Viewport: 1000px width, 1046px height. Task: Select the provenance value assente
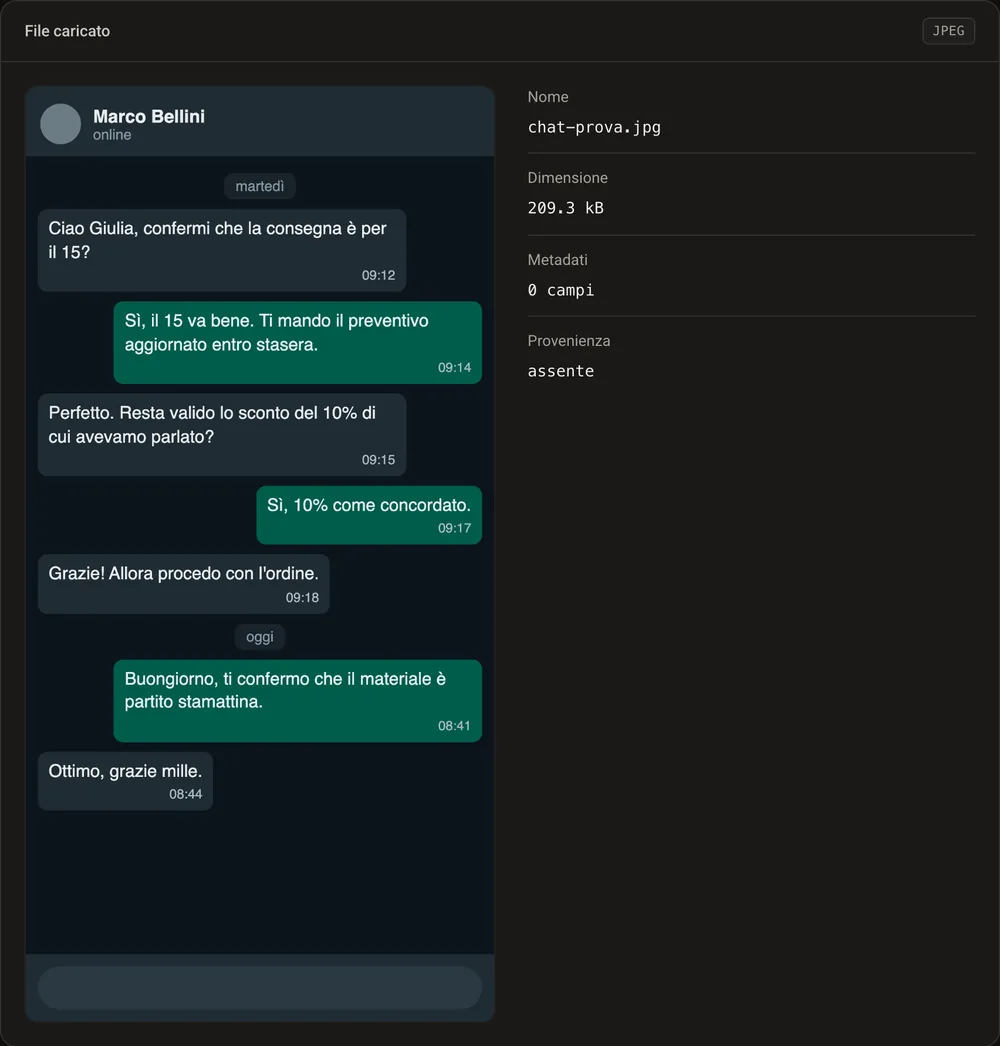pyautogui.click(x=561, y=371)
